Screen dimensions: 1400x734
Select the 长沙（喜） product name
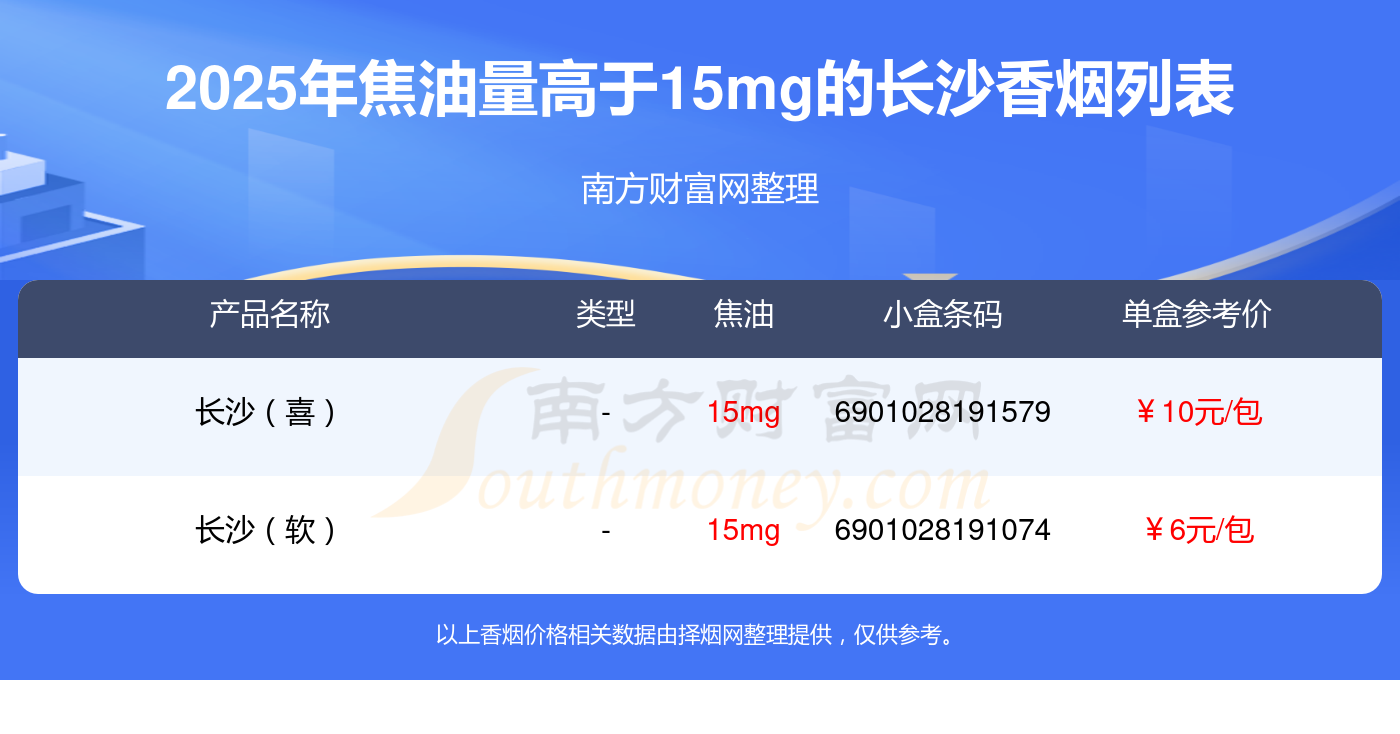pos(269,412)
